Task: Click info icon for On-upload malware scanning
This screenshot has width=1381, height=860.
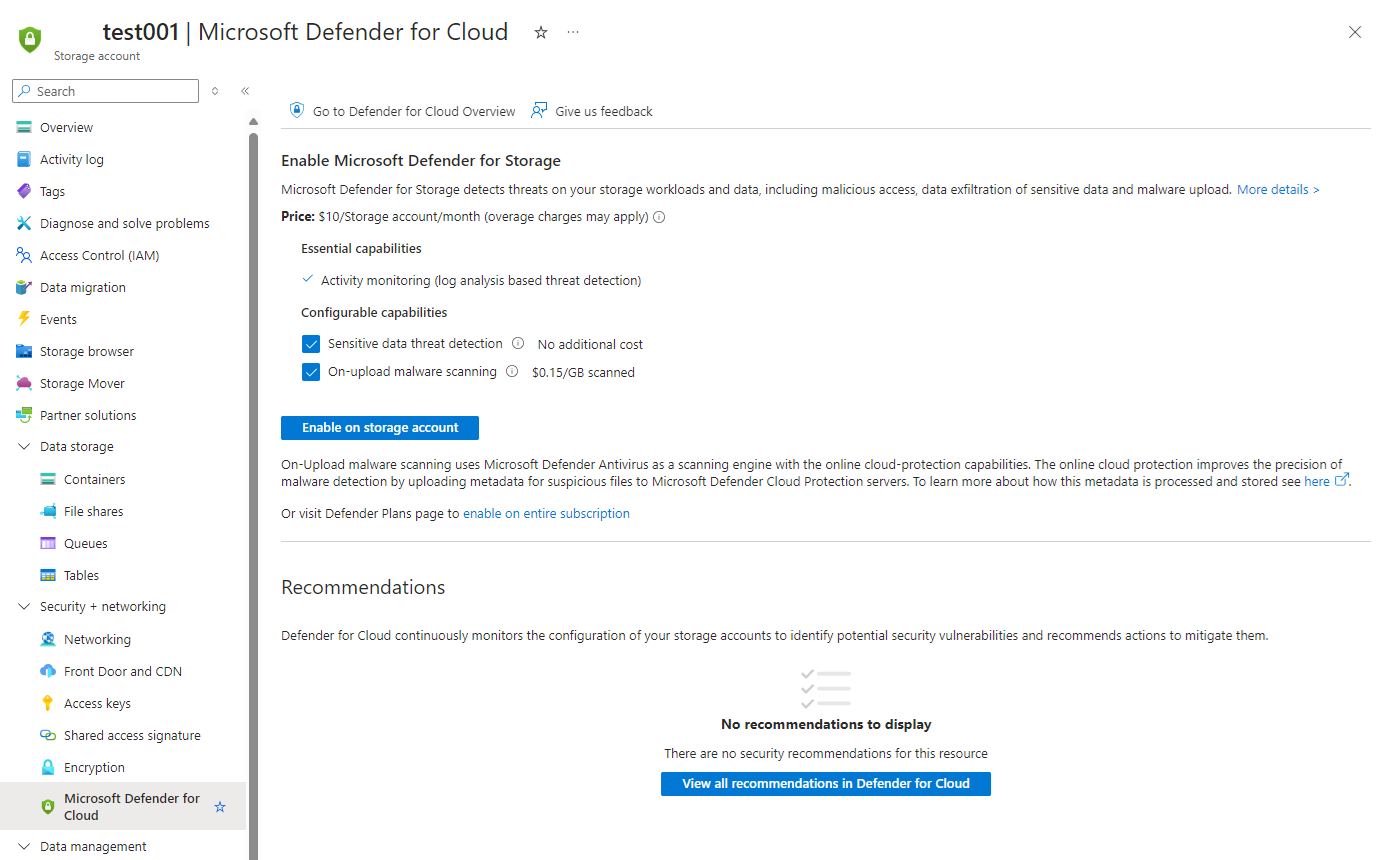Action: pos(512,371)
